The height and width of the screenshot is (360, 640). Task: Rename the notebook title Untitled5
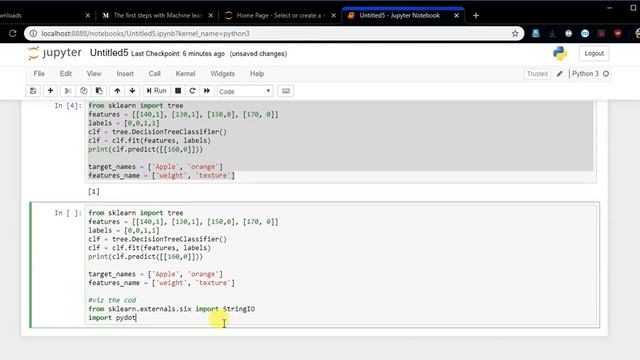pos(109,53)
